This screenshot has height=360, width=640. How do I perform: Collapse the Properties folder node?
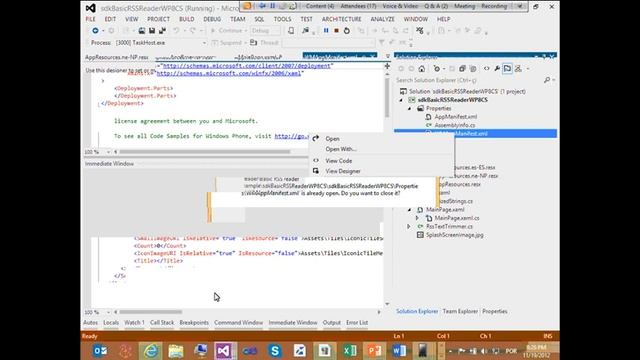coord(409,109)
